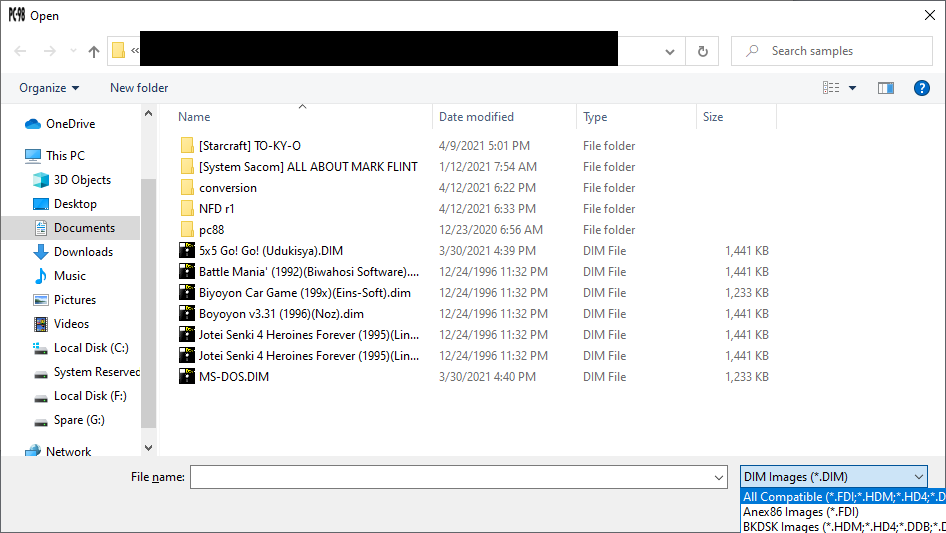Refresh the current folder listing
The width and height of the screenshot is (946, 533).
(x=702, y=52)
